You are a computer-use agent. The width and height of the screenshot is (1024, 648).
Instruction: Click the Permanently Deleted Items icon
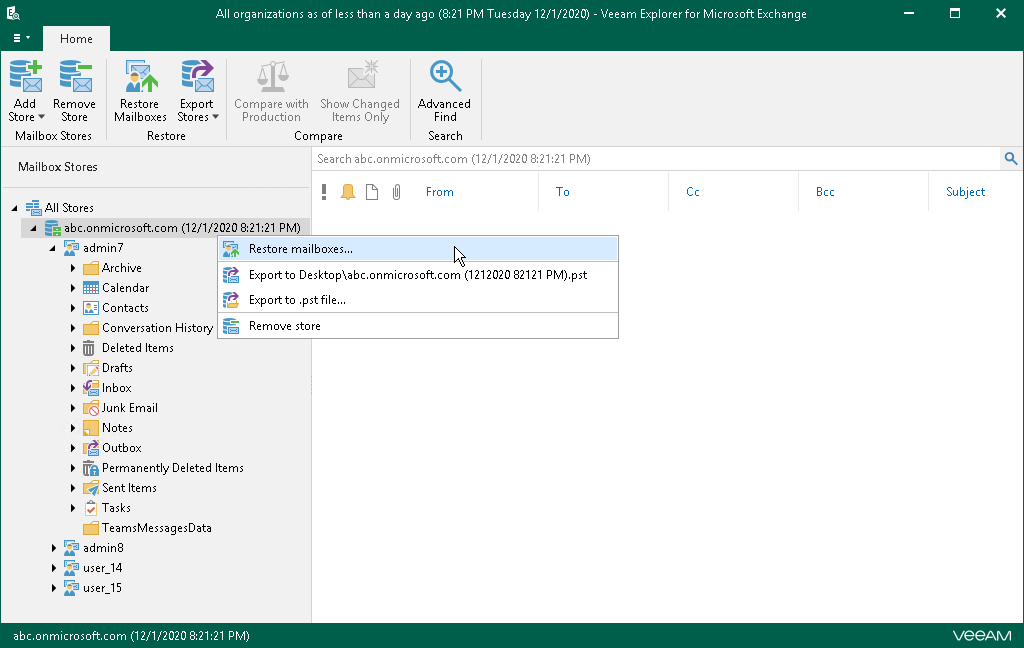coord(91,468)
